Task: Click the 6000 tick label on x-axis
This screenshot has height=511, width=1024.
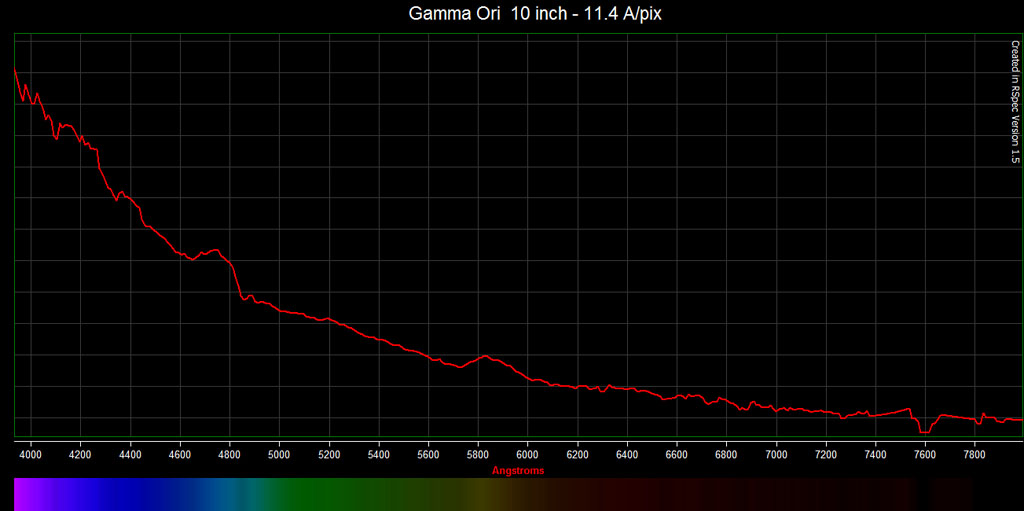Action: pyautogui.click(x=527, y=454)
